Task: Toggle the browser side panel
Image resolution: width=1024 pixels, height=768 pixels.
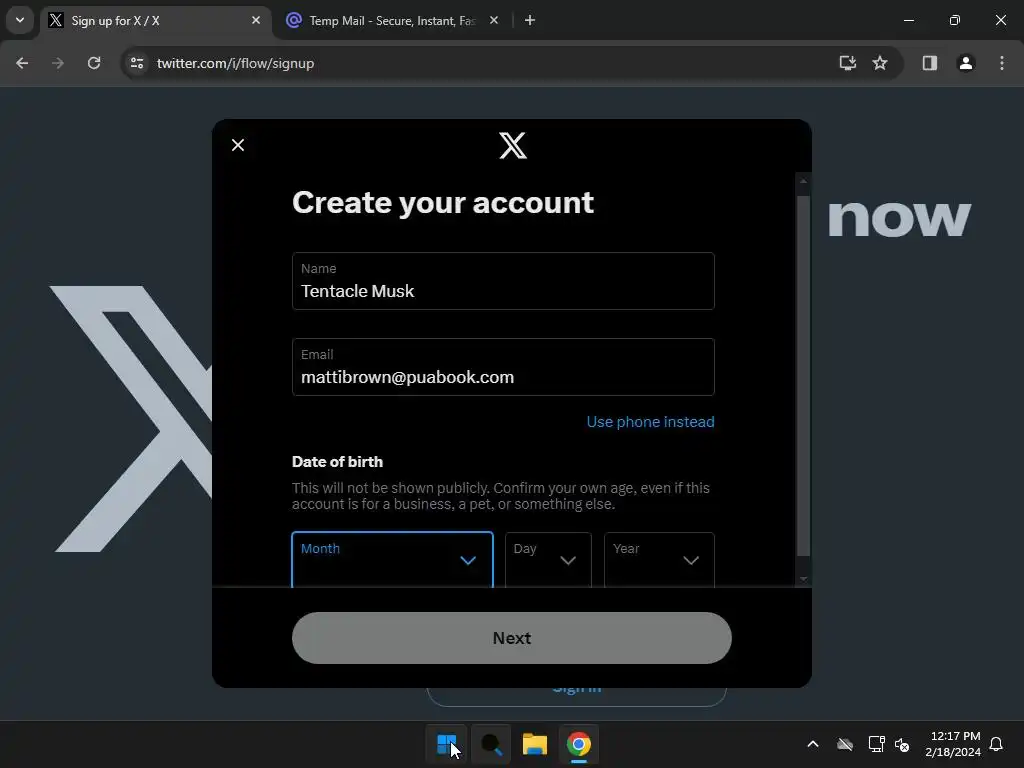Action: (x=929, y=63)
